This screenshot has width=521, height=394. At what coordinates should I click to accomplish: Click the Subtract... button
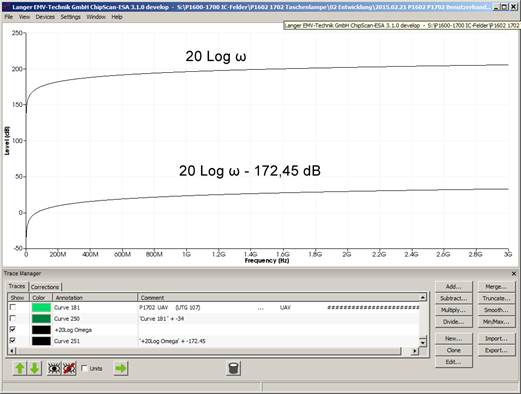454,298
